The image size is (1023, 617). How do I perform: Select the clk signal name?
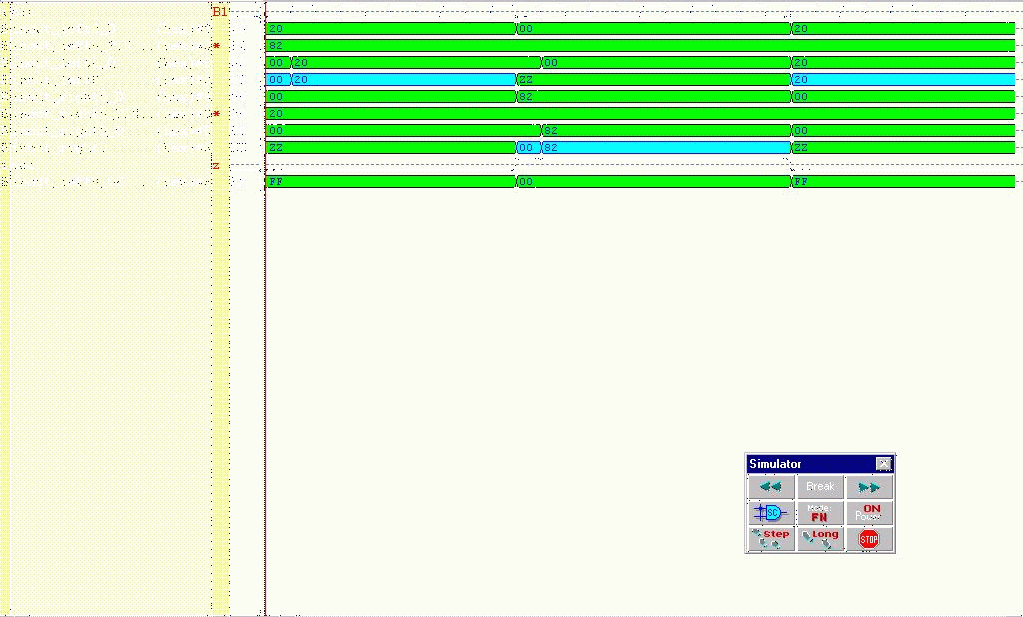[x=24, y=12]
